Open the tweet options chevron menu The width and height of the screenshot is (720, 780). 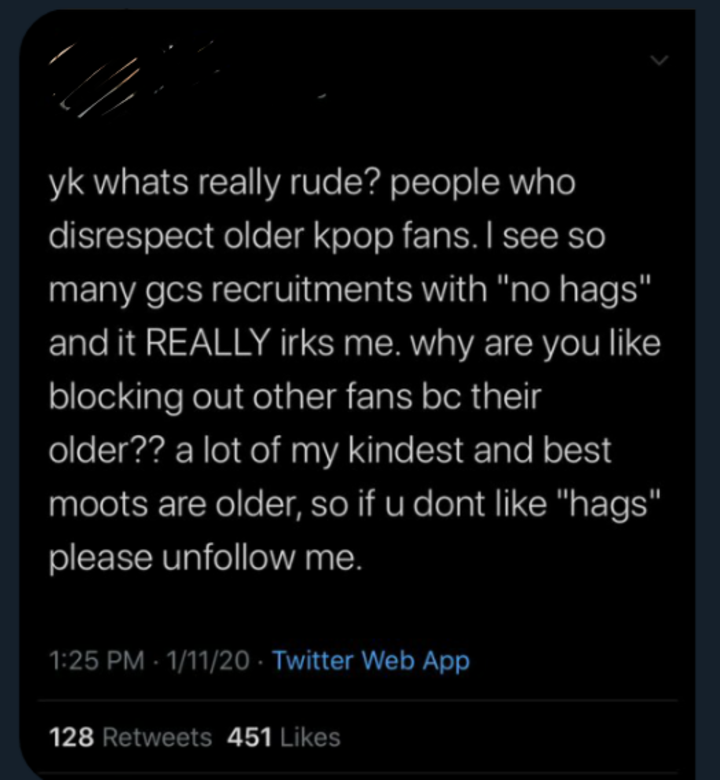[x=660, y=61]
